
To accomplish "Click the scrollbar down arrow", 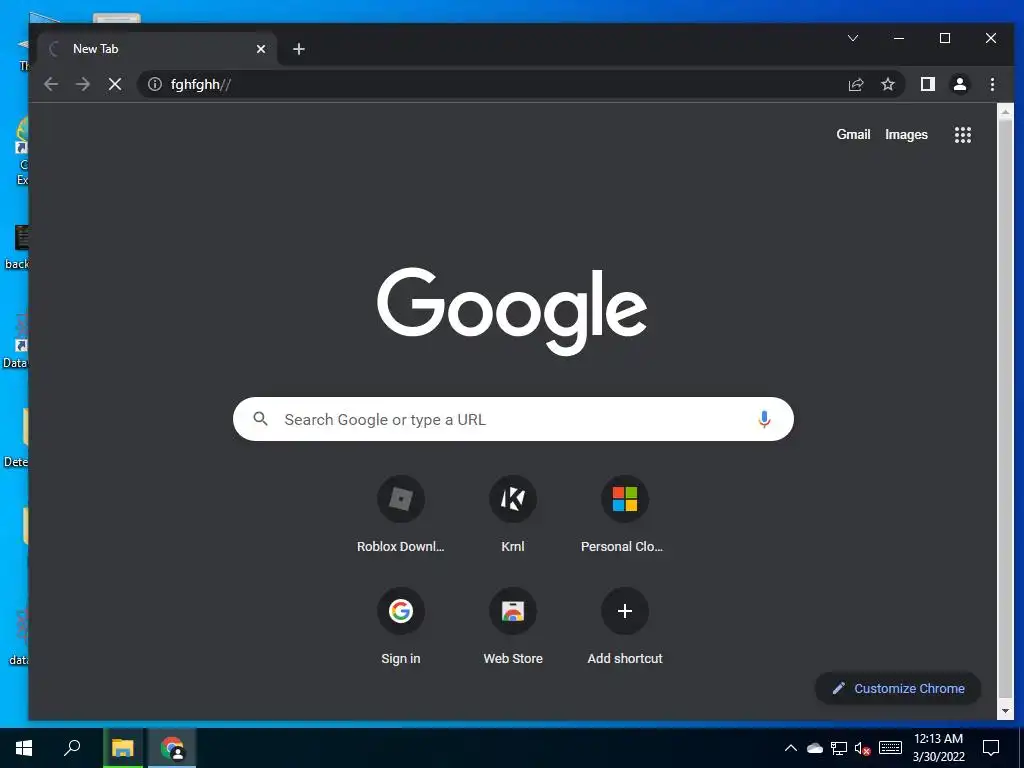I will click(x=1006, y=711).
